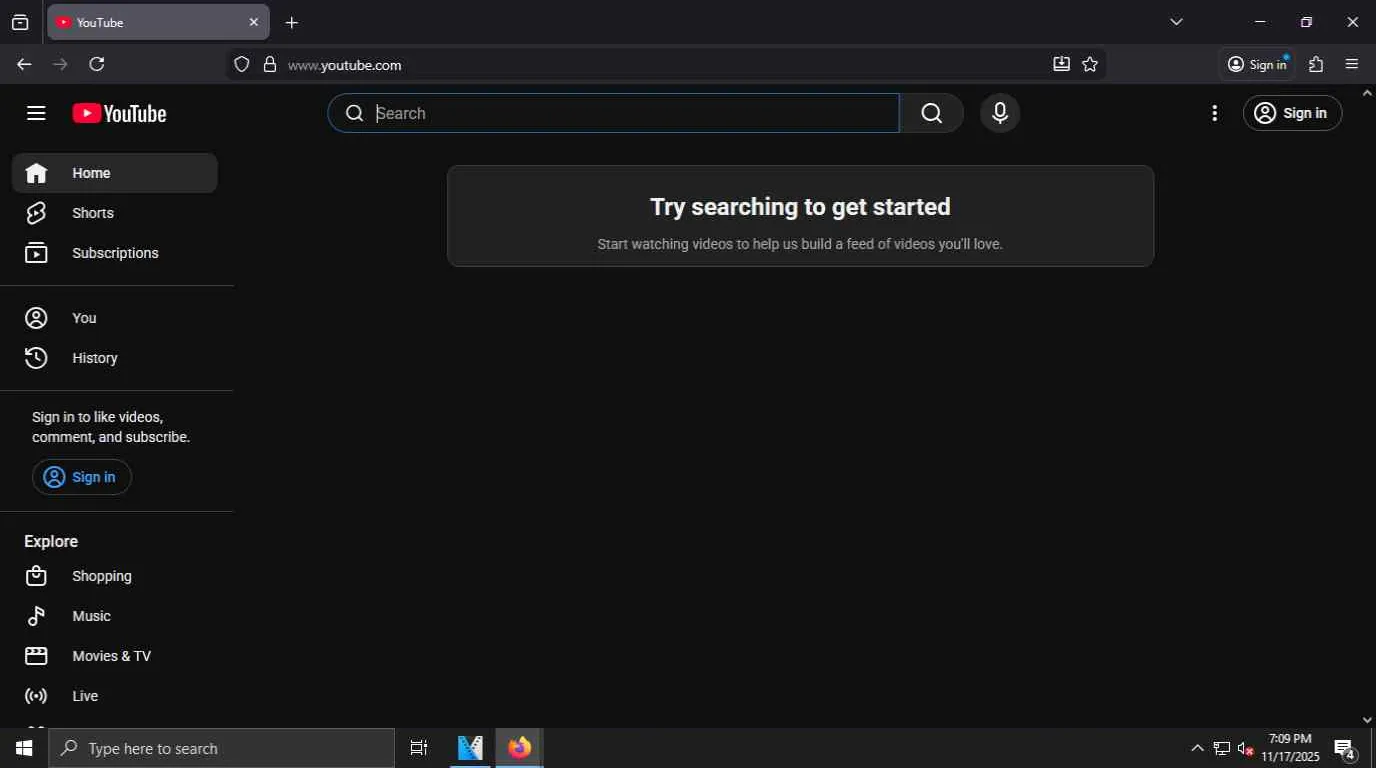The width and height of the screenshot is (1376, 768).
Task: Click Firefox icon in the taskbar
Action: pos(519,748)
